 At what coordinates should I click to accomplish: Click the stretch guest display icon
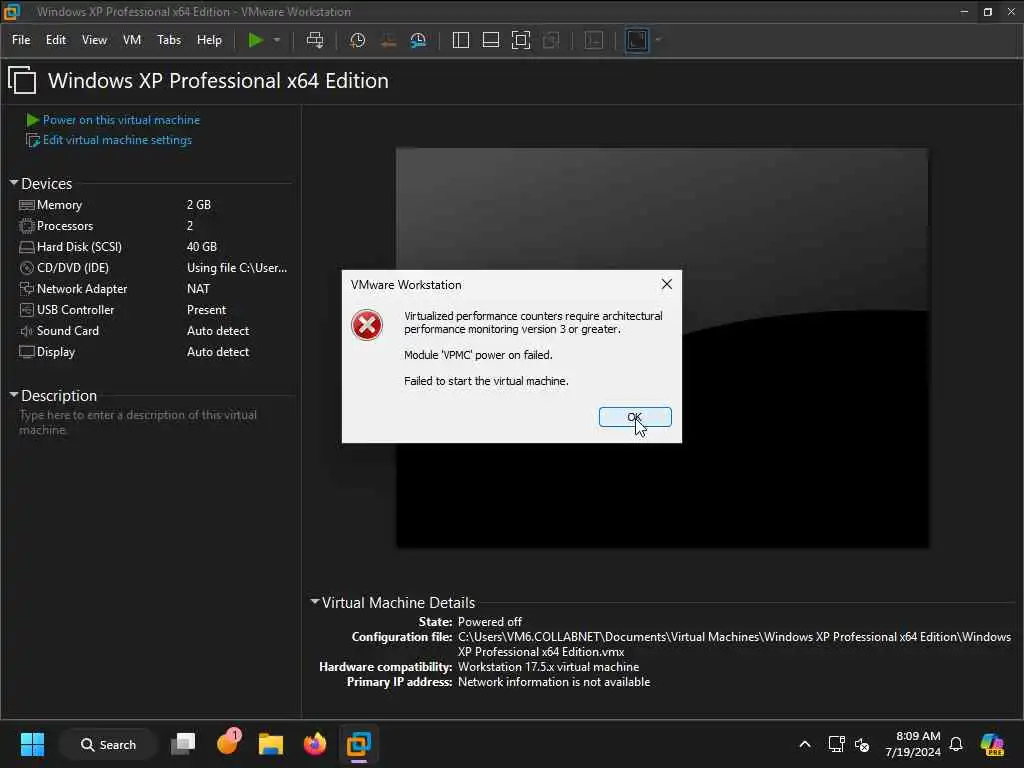point(637,40)
